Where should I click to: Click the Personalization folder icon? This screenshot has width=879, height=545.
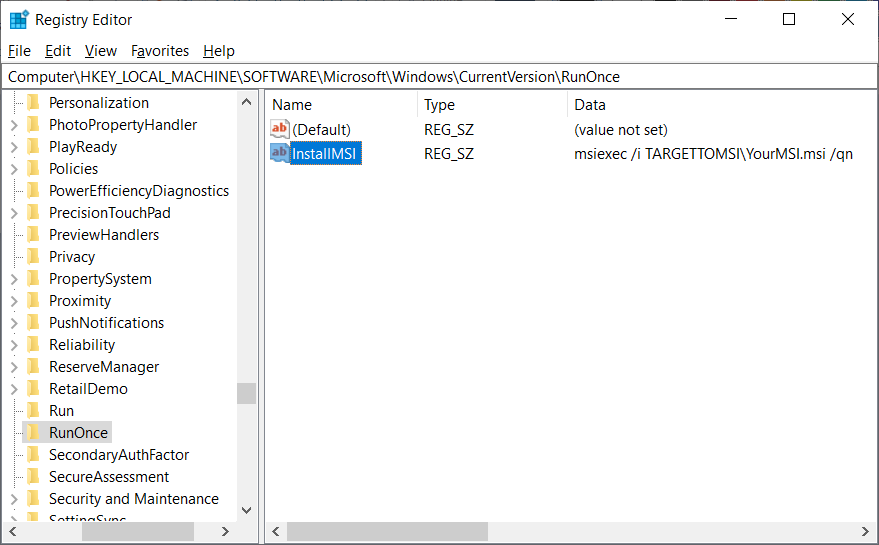[34, 103]
